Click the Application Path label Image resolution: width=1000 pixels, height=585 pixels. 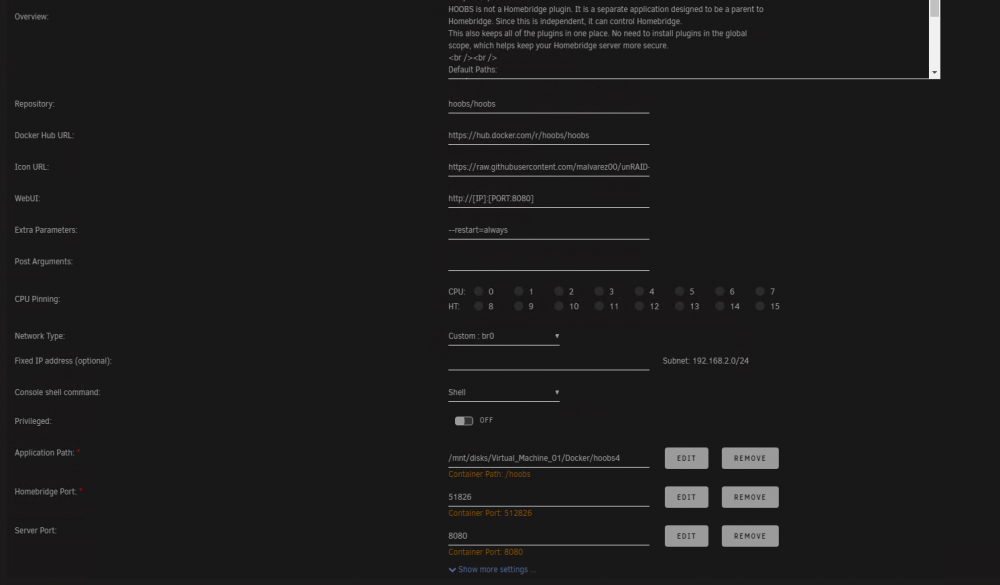point(44,453)
